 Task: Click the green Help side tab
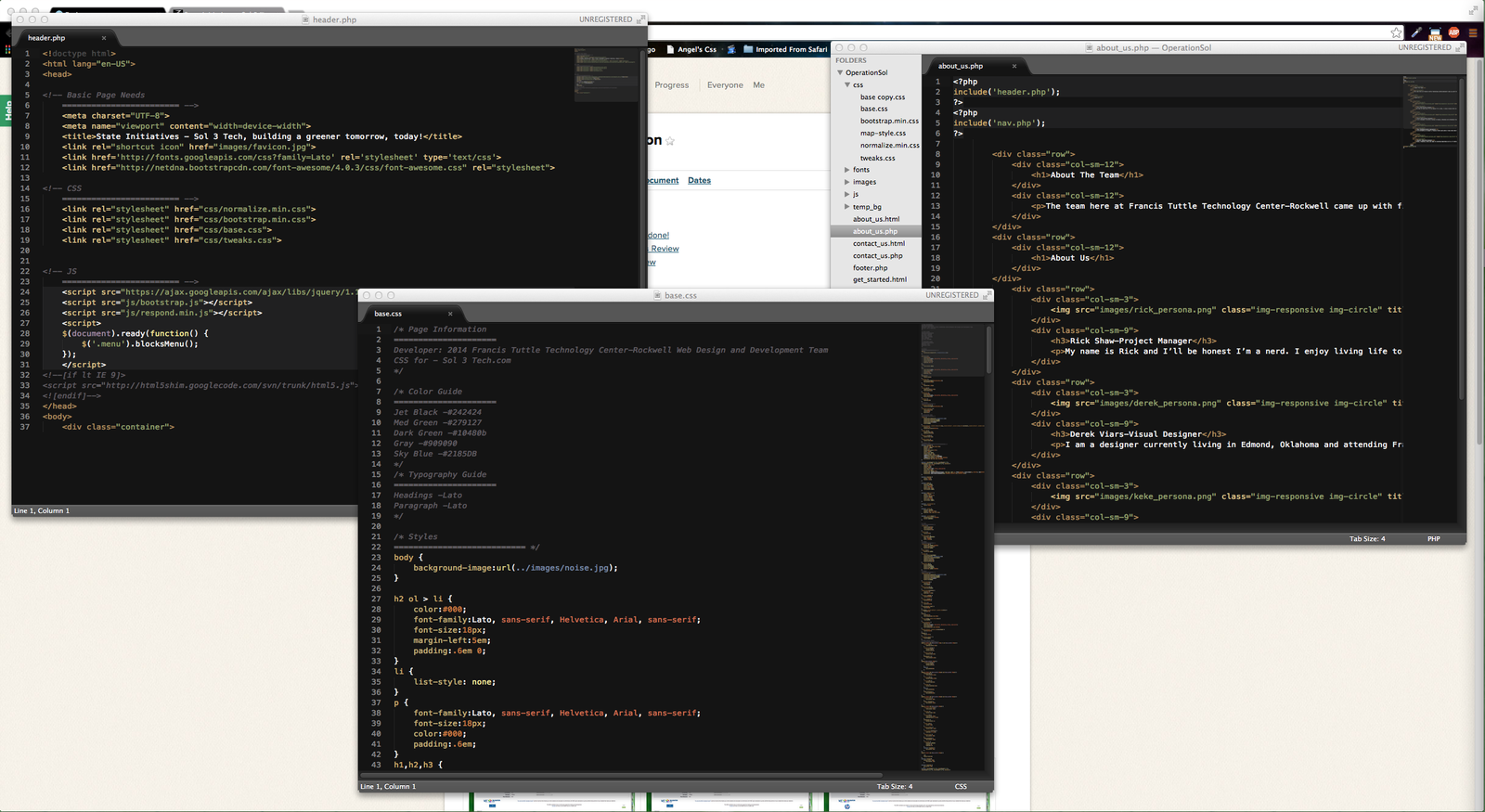6,111
